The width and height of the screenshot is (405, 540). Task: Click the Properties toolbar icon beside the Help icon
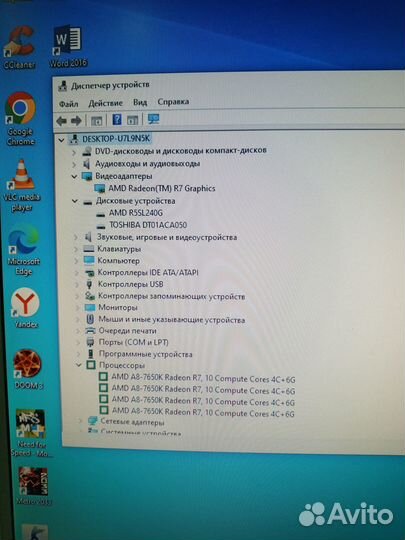(x=132, y=120)
